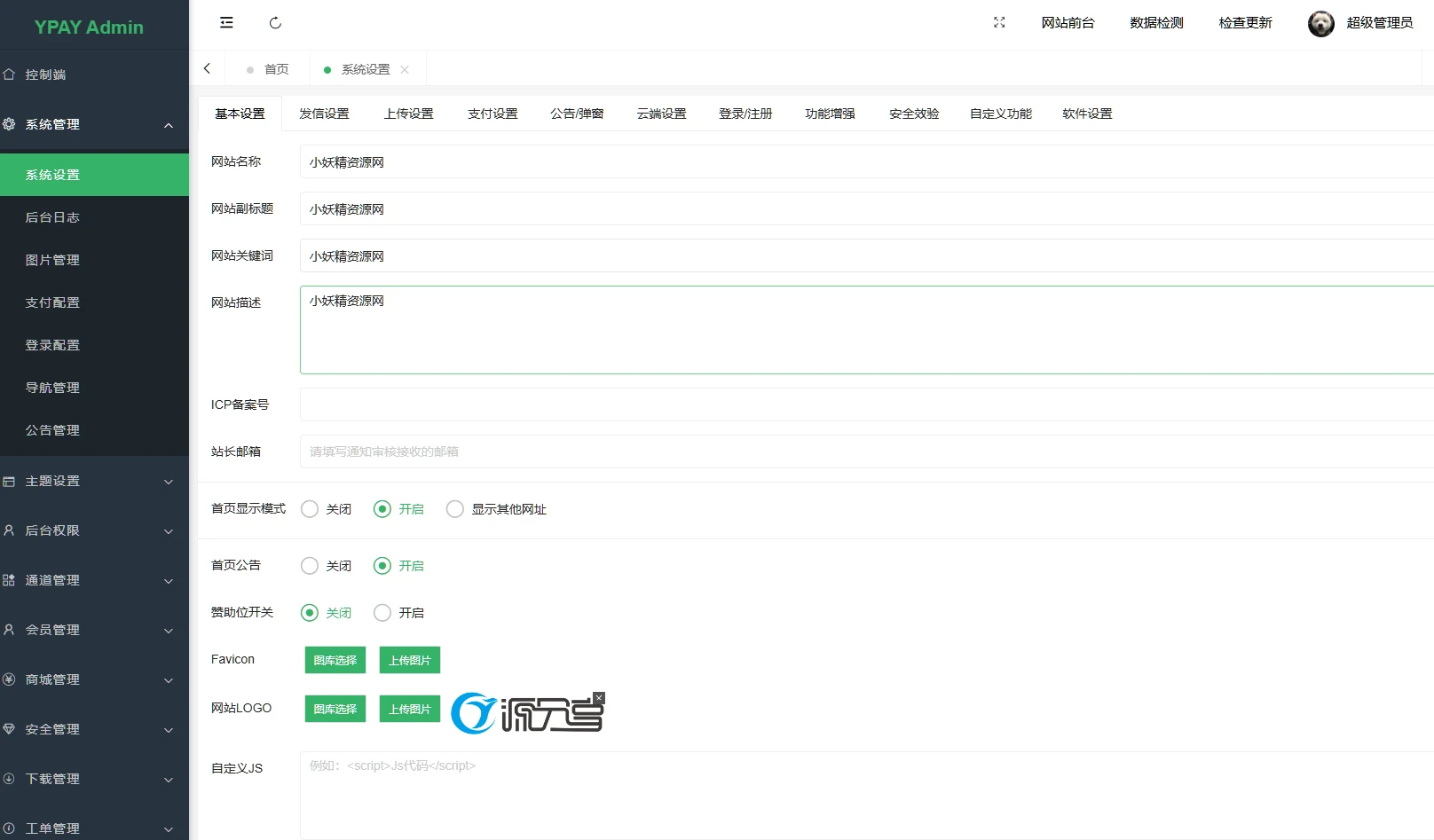Screen dimensions: 1434x840
Task: Click 图库选择 button for 网站LOGO
Action: tap(335, 709)
